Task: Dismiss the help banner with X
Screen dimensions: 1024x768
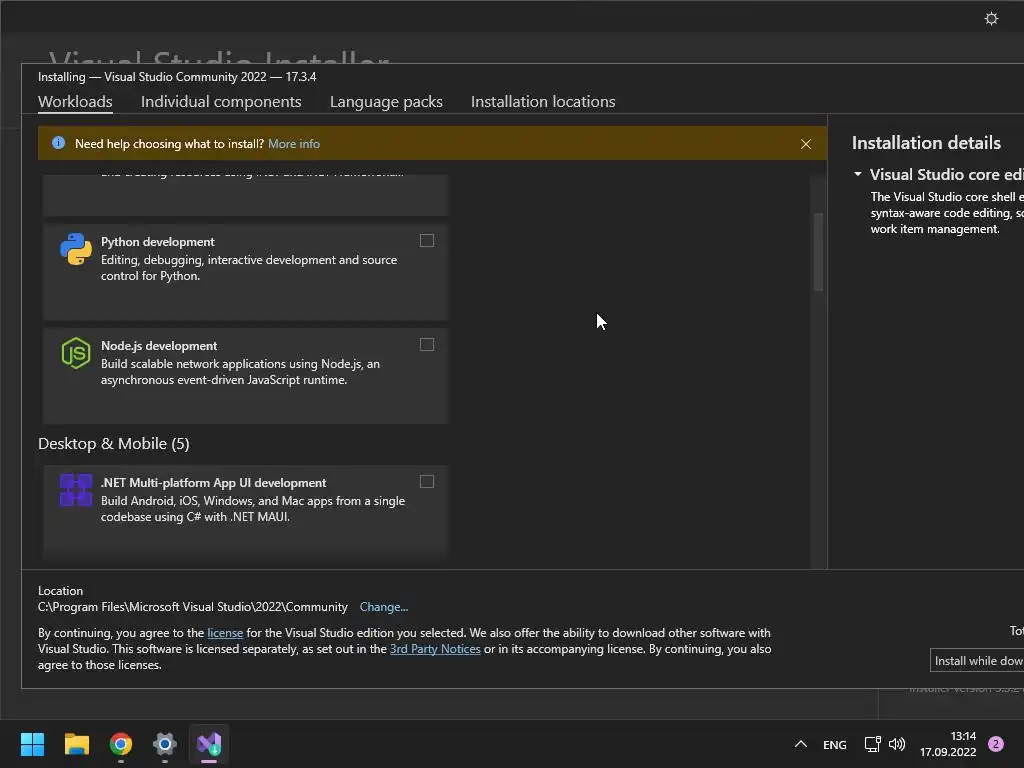Action: click(x=806, y=144)
